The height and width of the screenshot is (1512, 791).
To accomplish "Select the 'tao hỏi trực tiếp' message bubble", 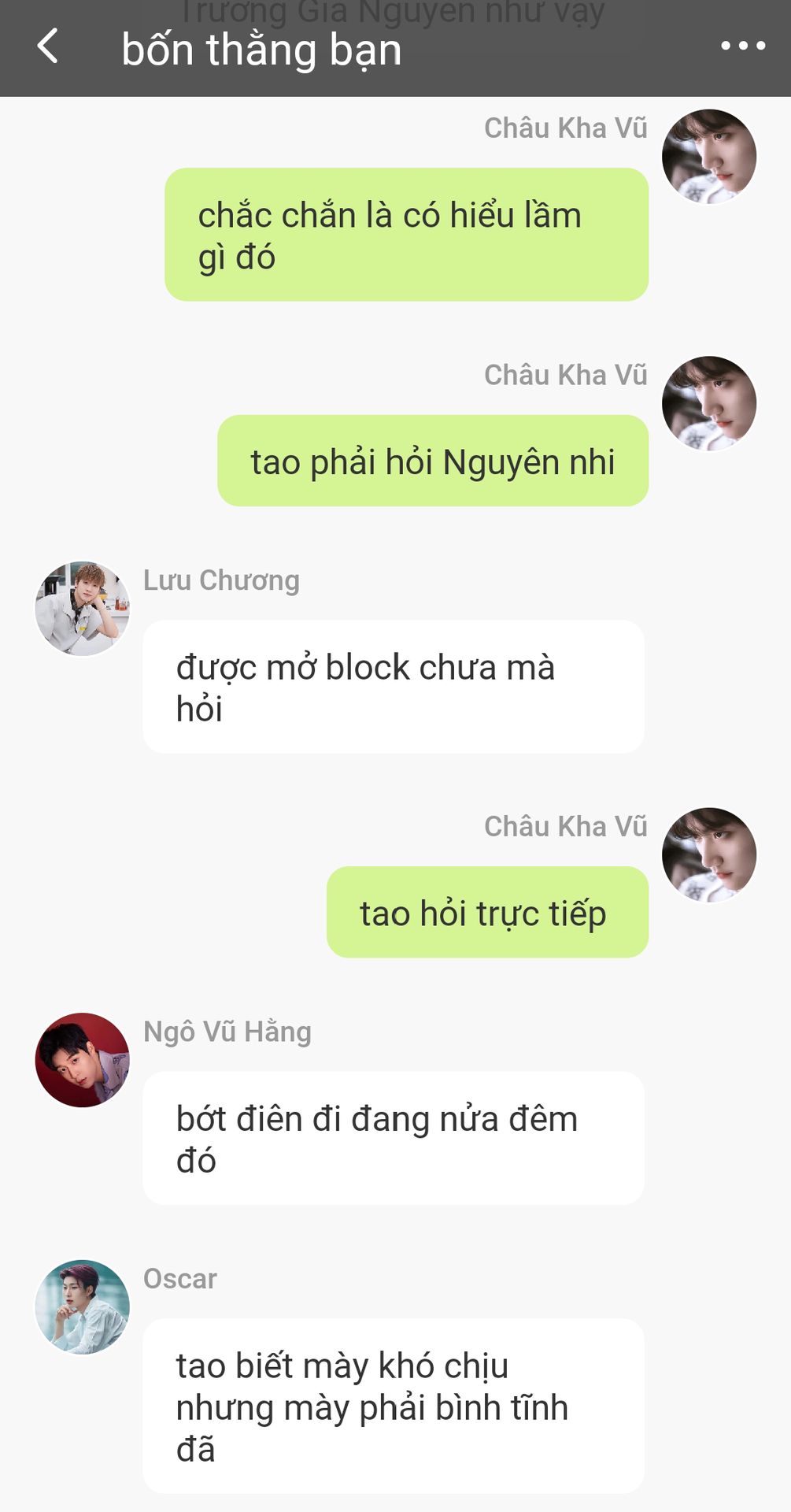I will point(488,912).
